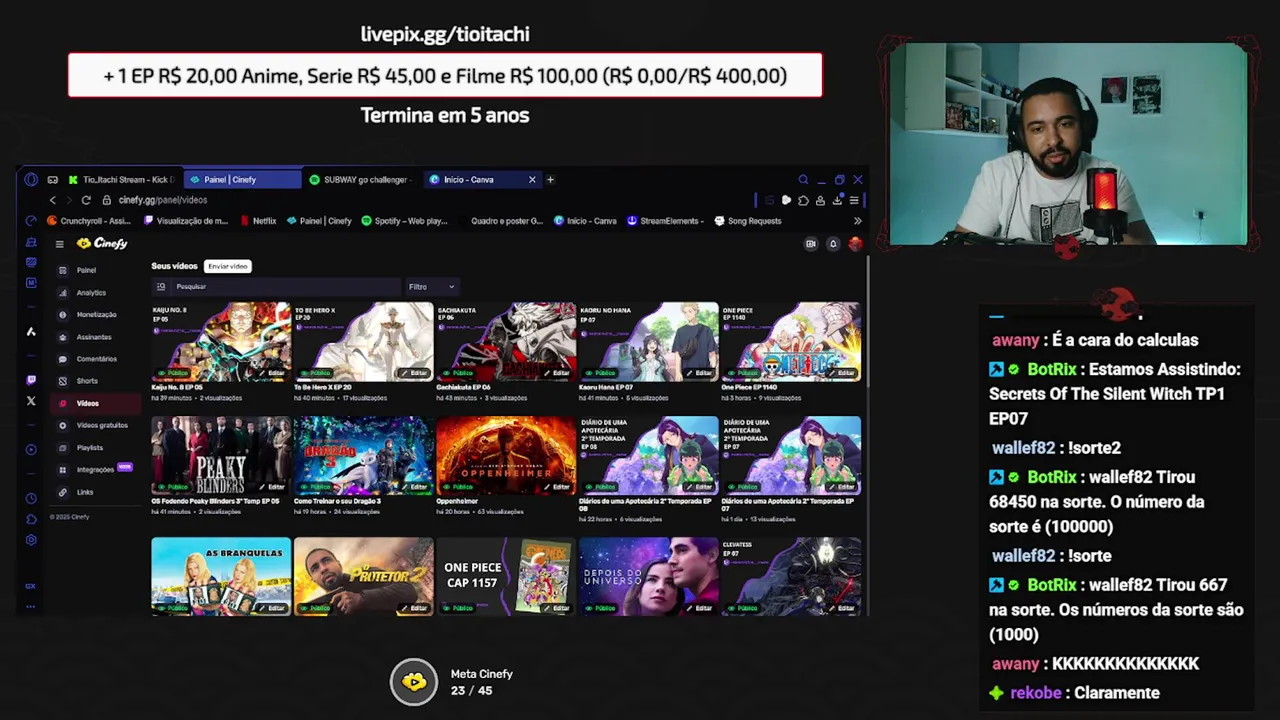Click the browser back arrow
This screenshot has height=720, width=1280.
click(53, 200)
